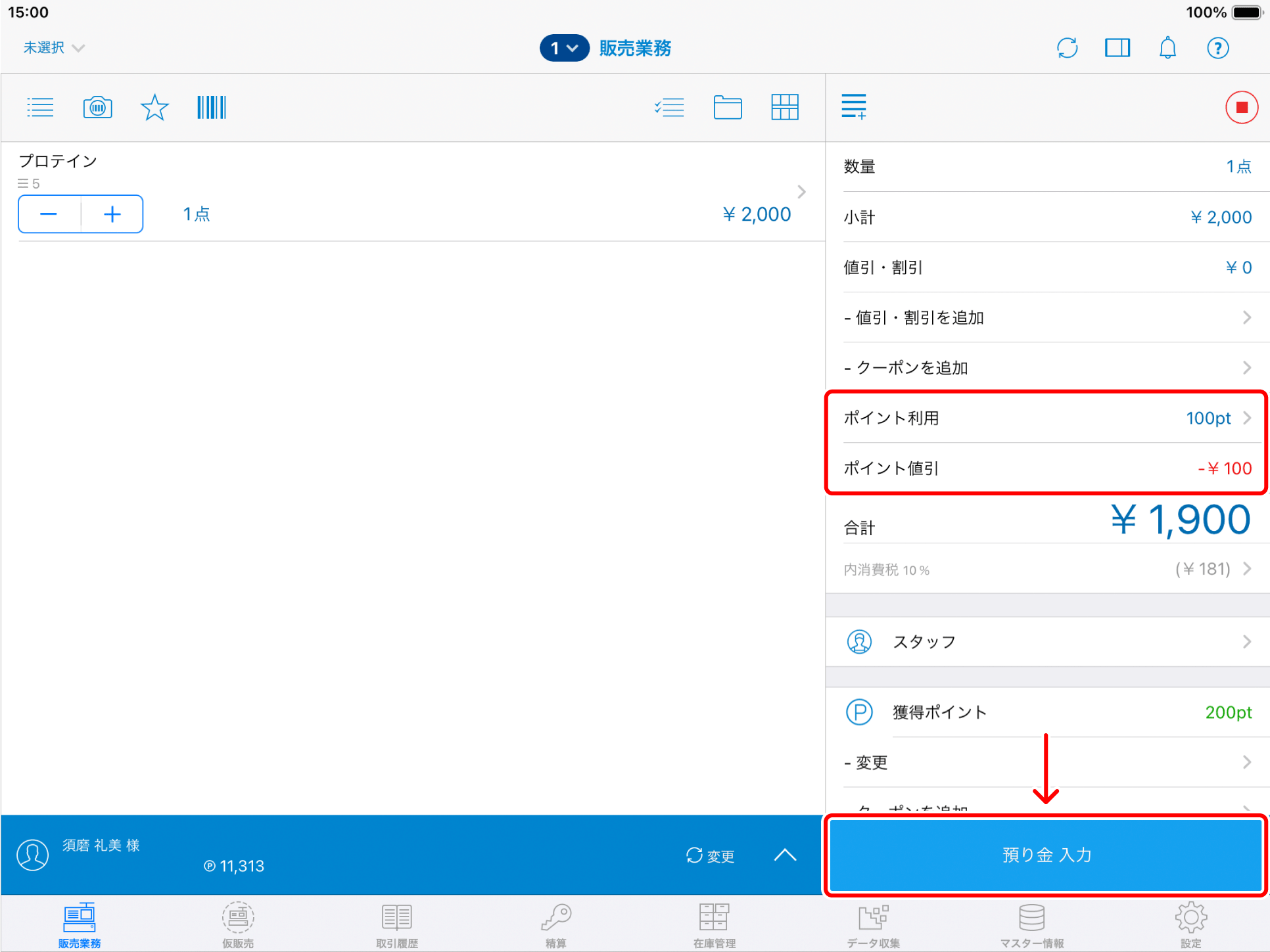Viewport: 1270px width, 952px height.
Task: Toggle split panel view icon
Action: click(x=1117, y=48)
